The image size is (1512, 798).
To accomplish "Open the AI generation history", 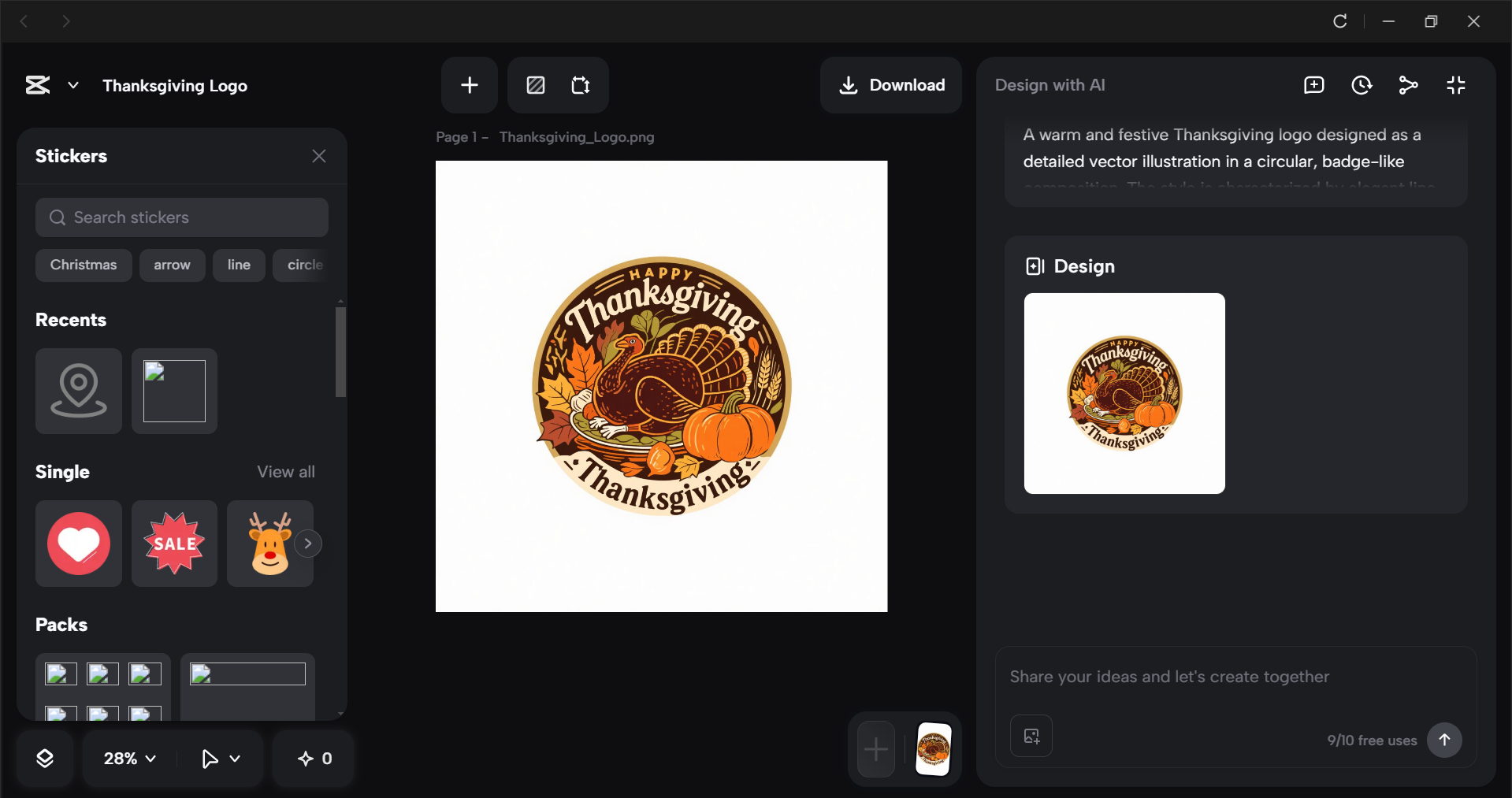I will pyautogui.click(x=1362, y=84).
